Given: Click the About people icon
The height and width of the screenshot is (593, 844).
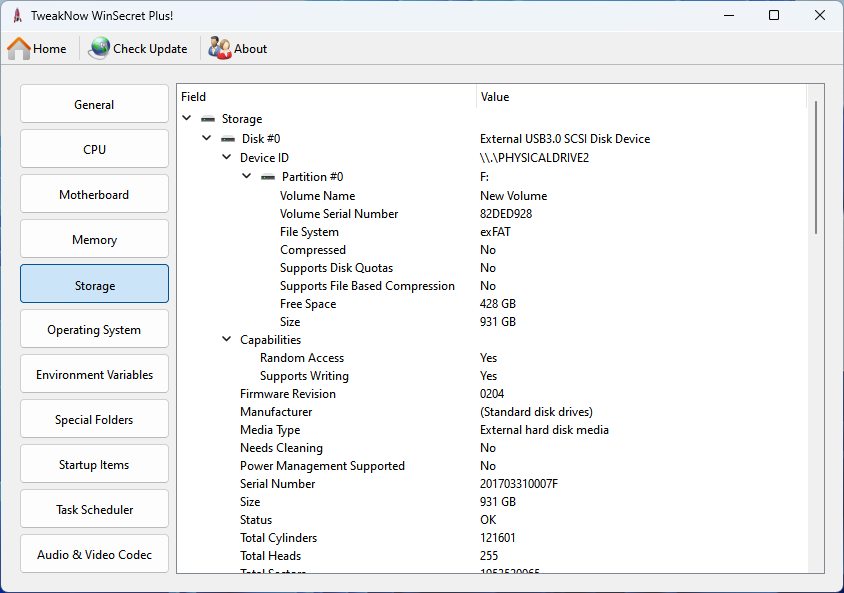Looking at the screenshot, I should point(220,48).
